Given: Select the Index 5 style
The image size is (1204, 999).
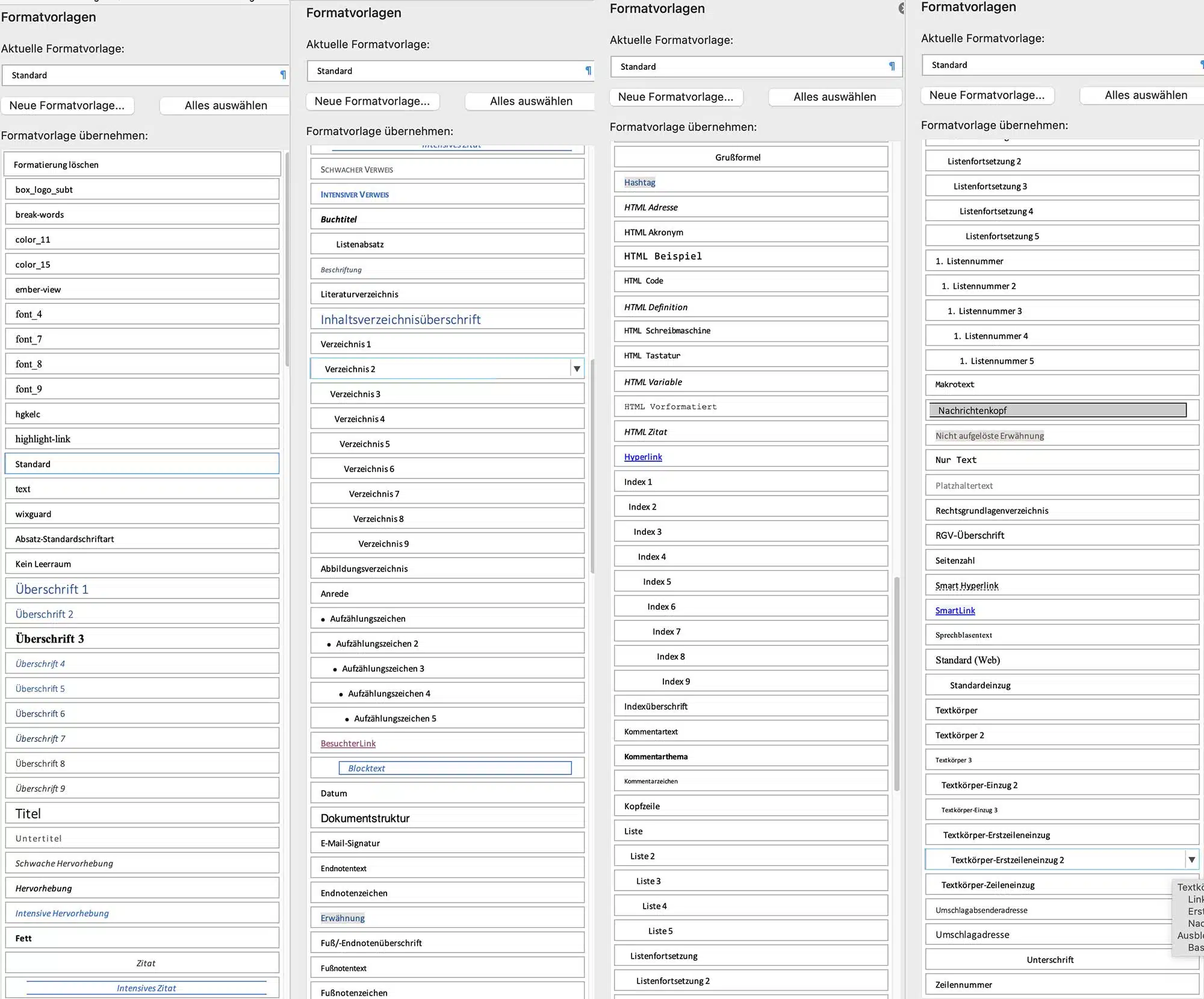Looking at the screenshot, I should (x=751, y=581).
